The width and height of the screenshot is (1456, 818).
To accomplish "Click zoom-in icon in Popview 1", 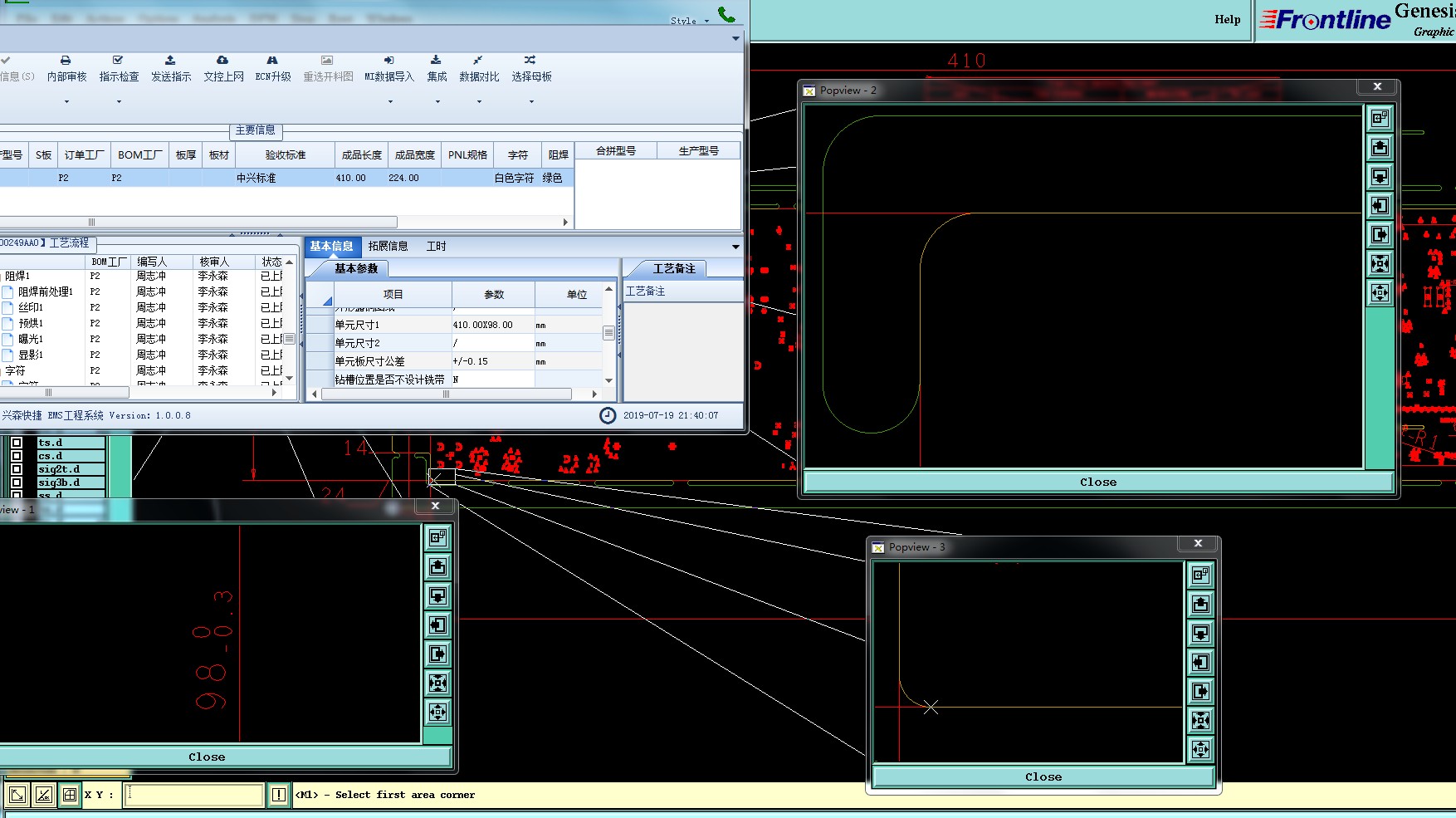I will (438, 683).
